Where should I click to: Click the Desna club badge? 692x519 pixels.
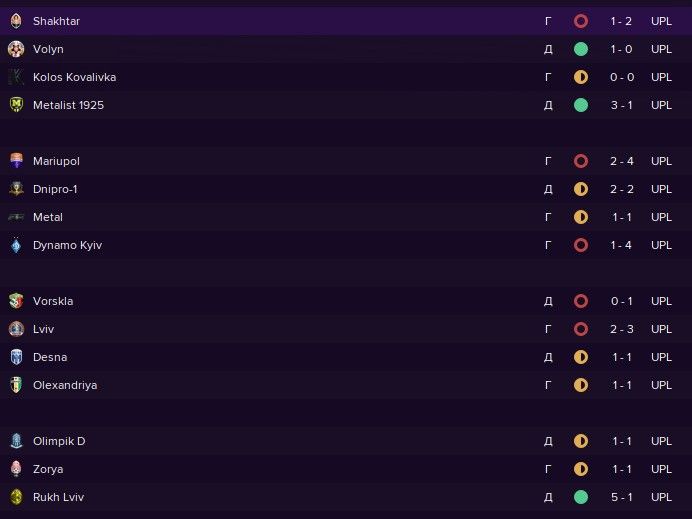(x=15, y=357)
